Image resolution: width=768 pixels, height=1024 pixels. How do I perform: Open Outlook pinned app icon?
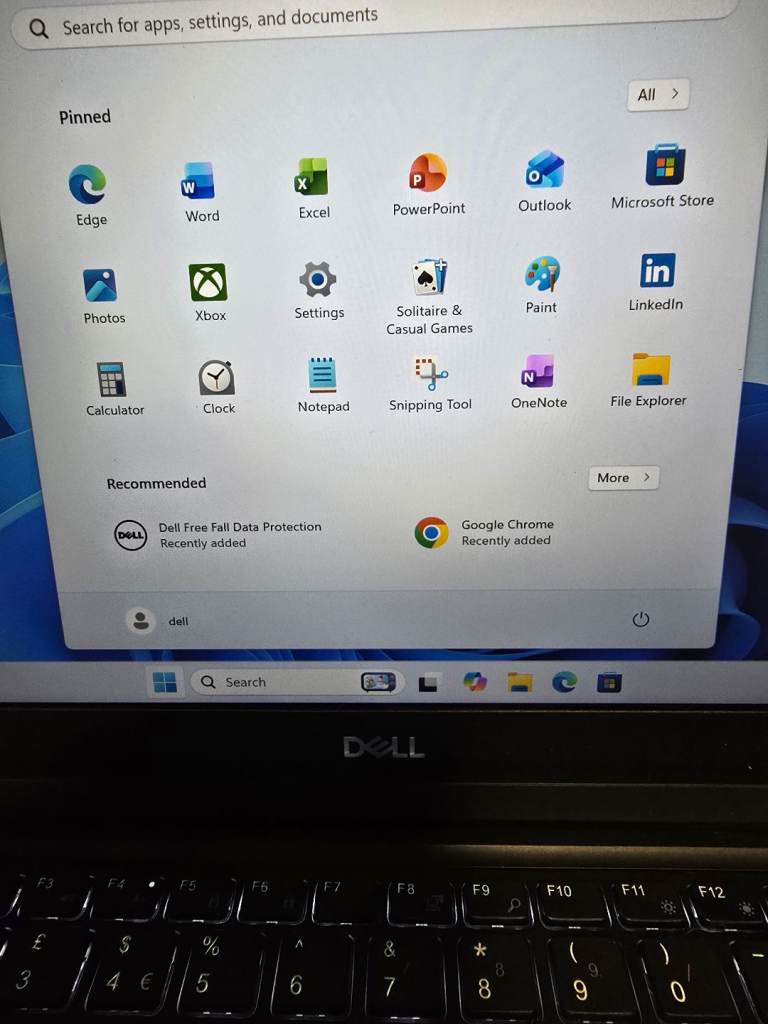(545, 171)
